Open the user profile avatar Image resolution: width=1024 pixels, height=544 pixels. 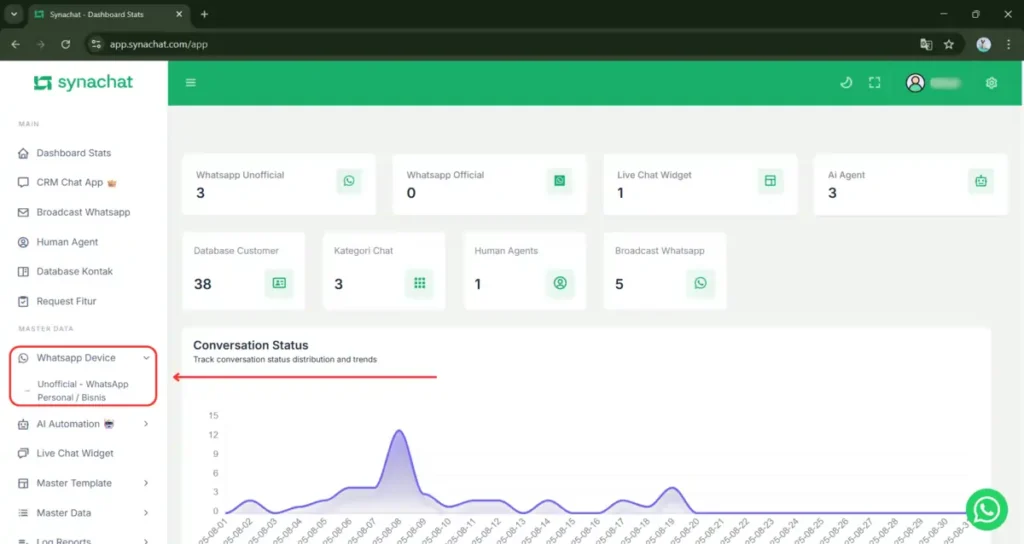[915, 83]
